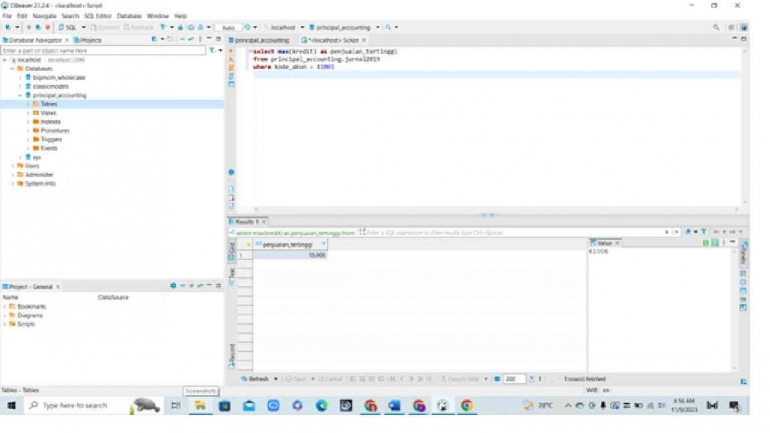Switch to the Database Navigator tab
The image size is (770, 433).
coord(34,40)
